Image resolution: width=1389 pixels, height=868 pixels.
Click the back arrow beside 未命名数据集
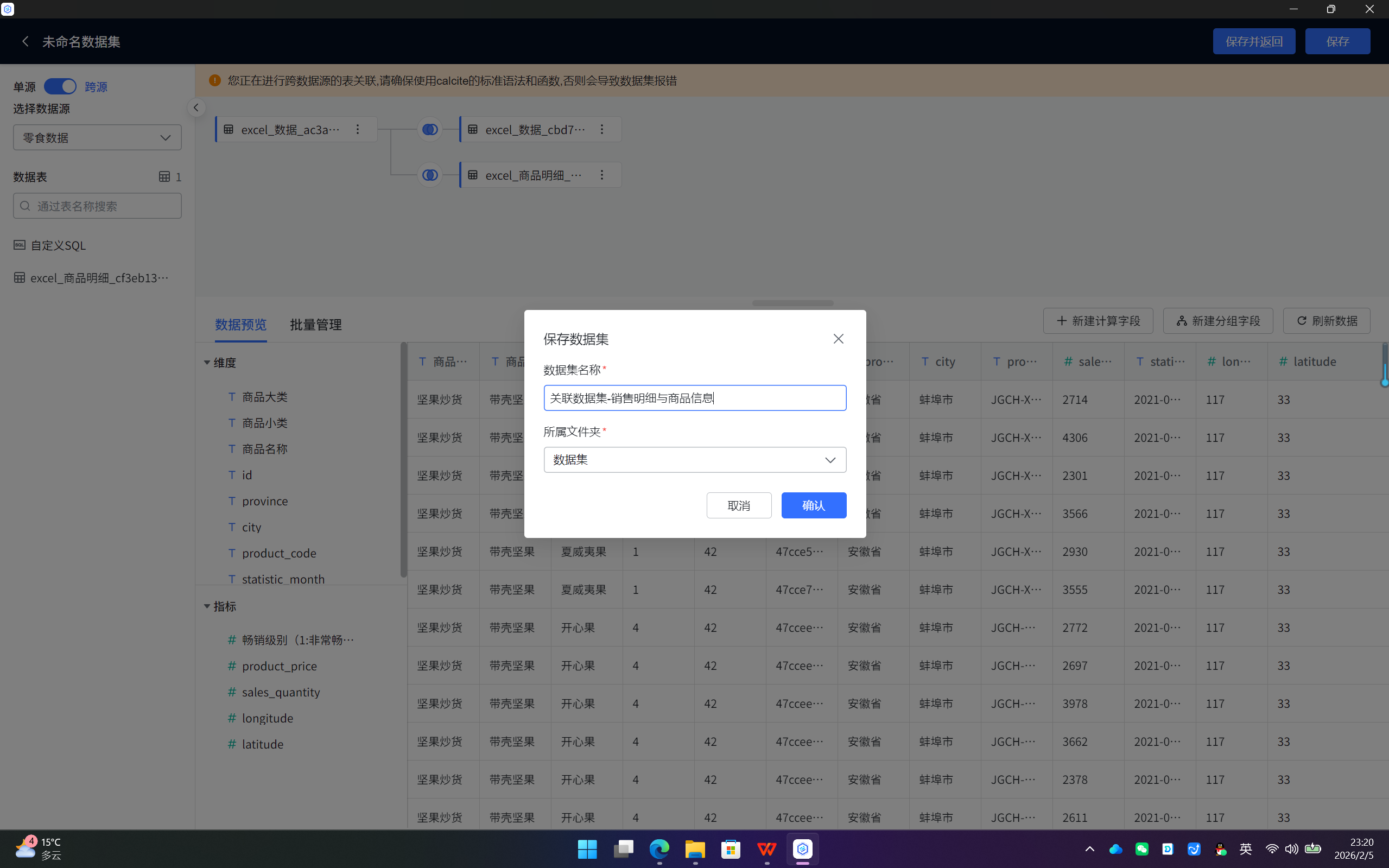coord(26,41)
